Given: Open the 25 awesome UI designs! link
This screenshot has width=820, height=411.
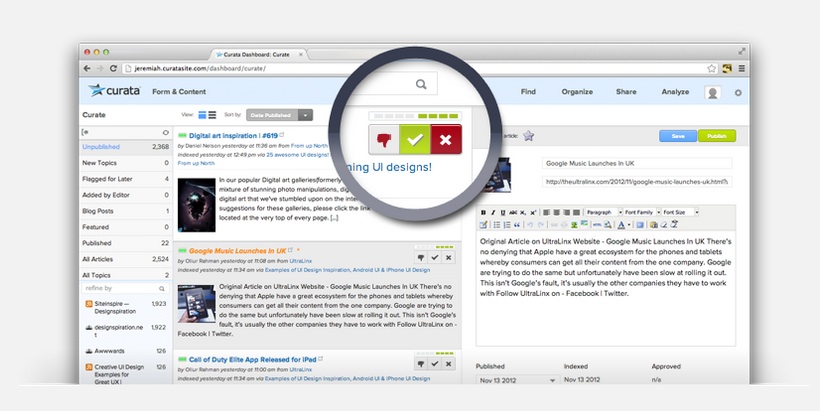Looking at the screenshot, I should pos(298,155).
